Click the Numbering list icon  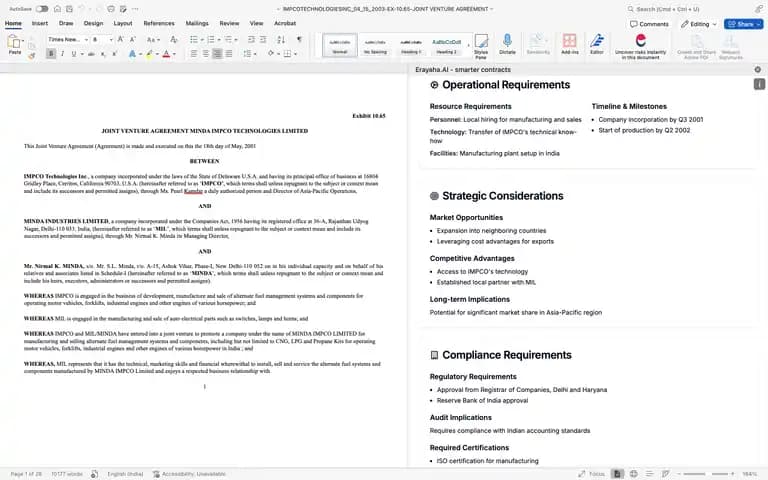coord(211,39)
